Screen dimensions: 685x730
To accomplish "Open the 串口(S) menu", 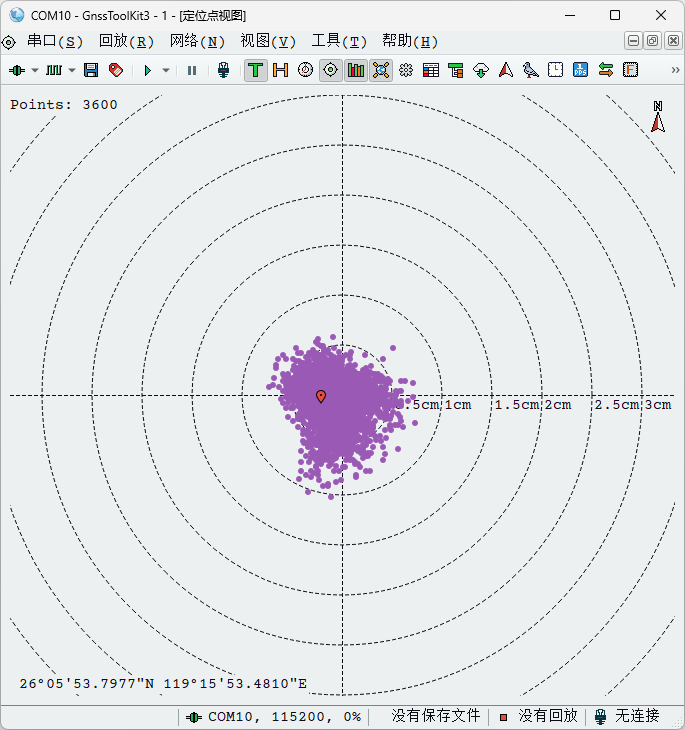I will [55, 41].
